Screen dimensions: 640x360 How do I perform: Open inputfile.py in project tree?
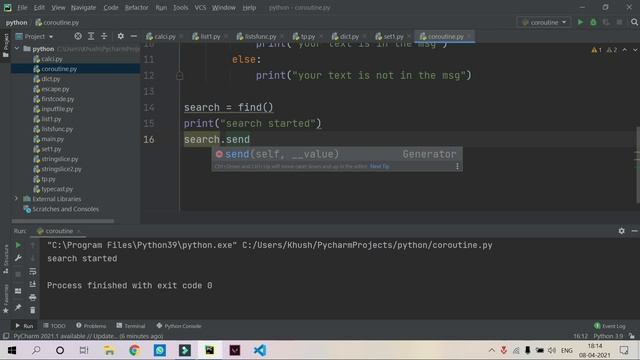57,109
